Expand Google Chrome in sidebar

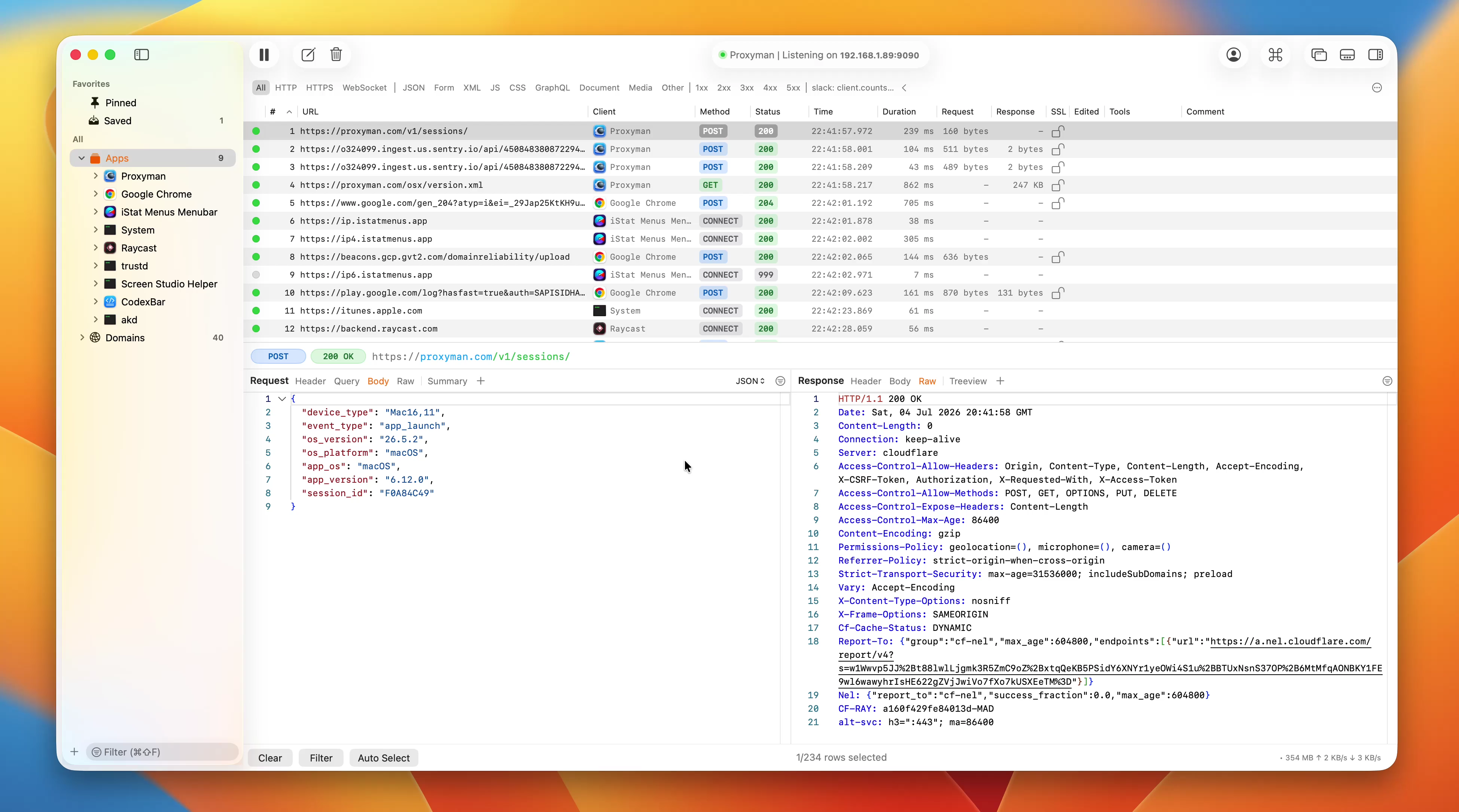(96, 194)
